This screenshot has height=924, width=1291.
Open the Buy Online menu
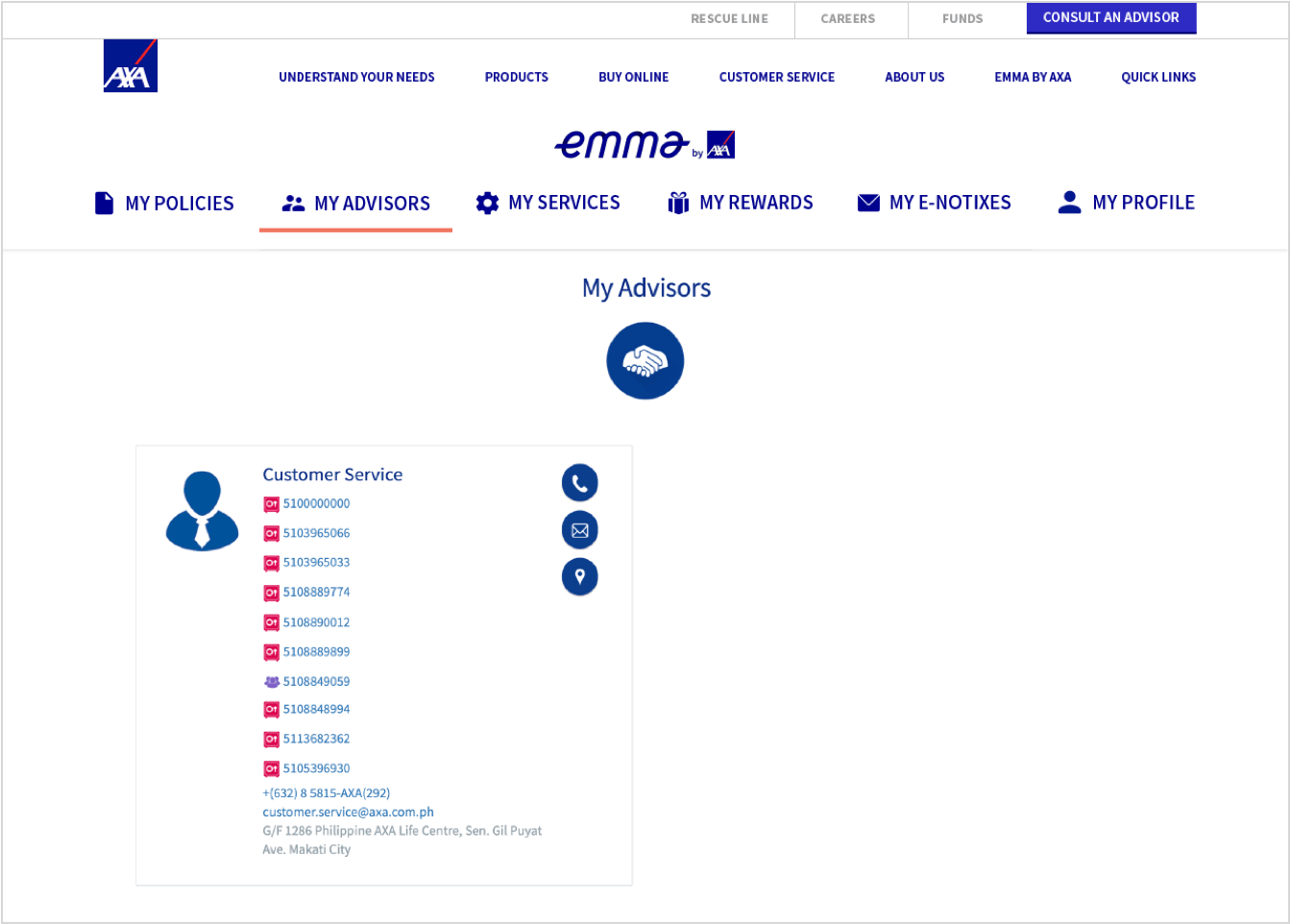634,77
